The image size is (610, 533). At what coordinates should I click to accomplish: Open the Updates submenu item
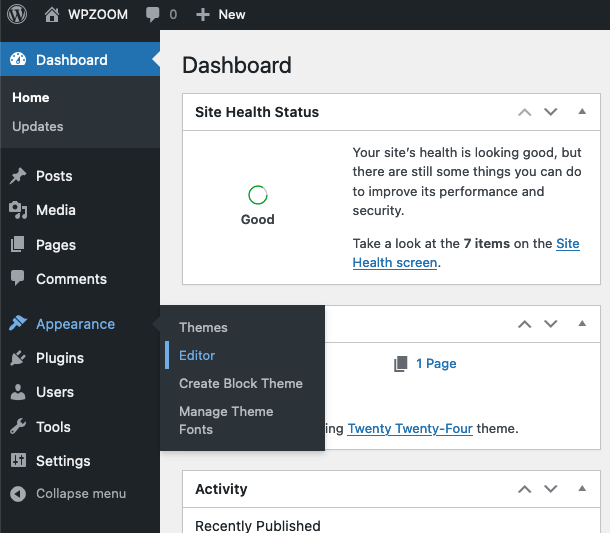coord(38,126)
